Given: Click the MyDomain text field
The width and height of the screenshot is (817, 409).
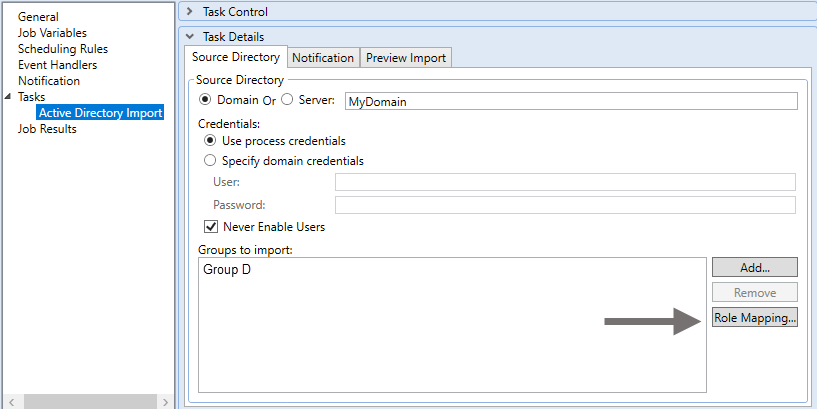Looking at the screenshot, I should [x=570, y=101].
